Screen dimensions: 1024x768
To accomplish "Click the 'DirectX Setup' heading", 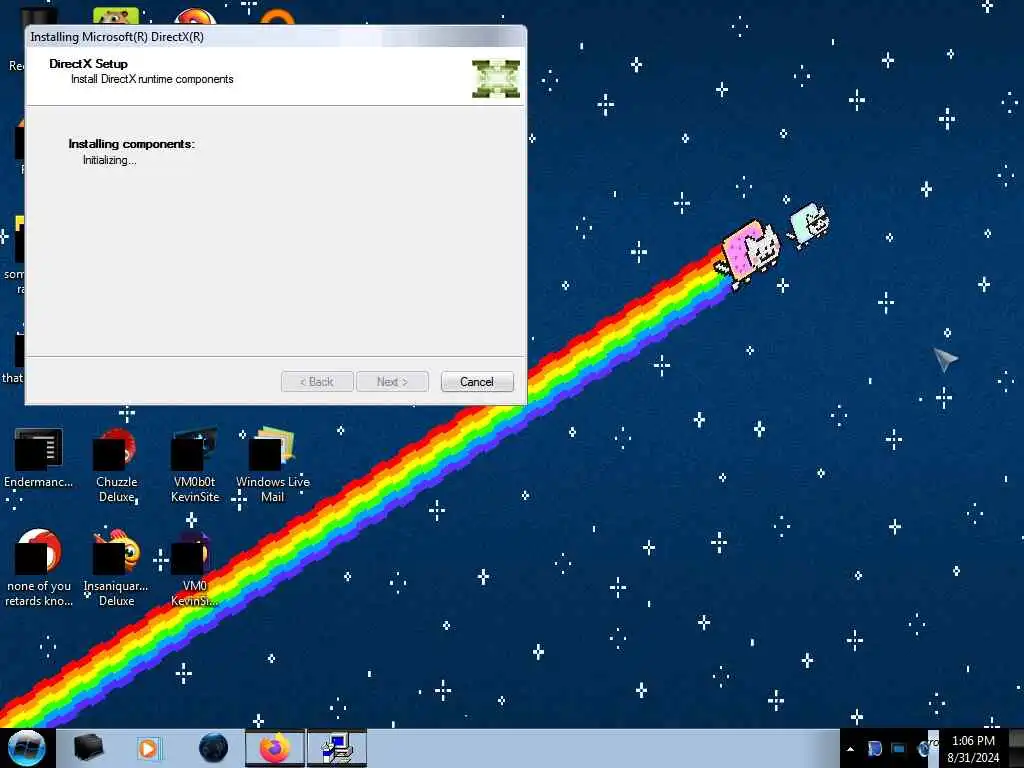I will coord(88,63).
